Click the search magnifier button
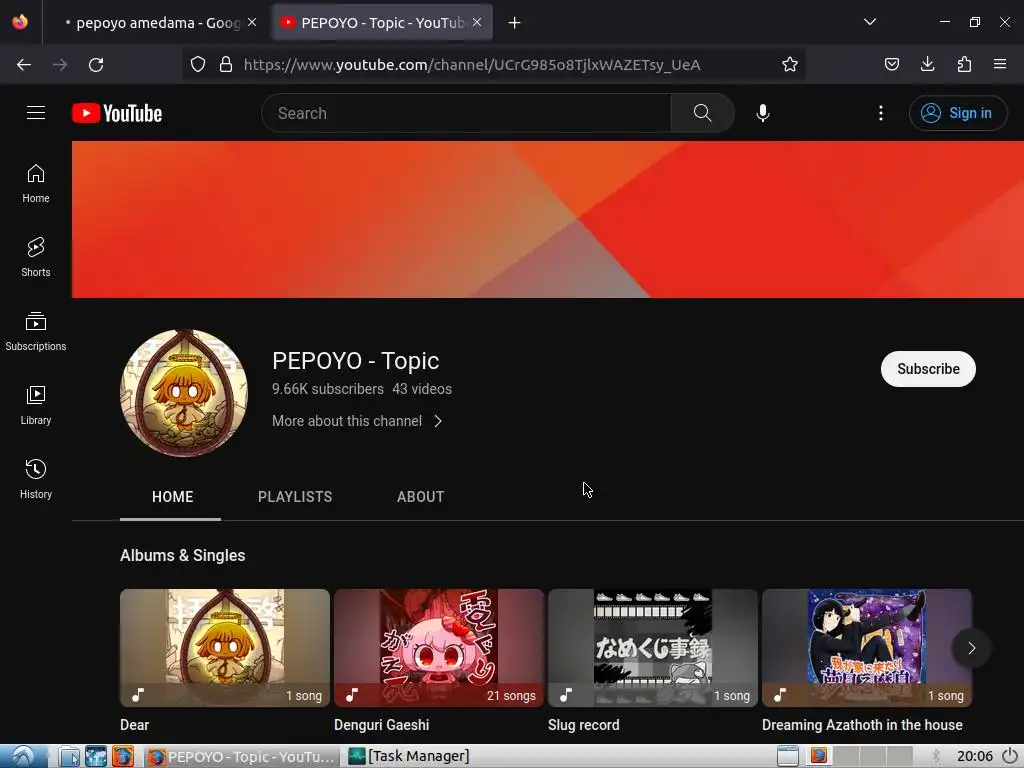The width and height of the screenshot is (1024, 768). click(703, 113)
